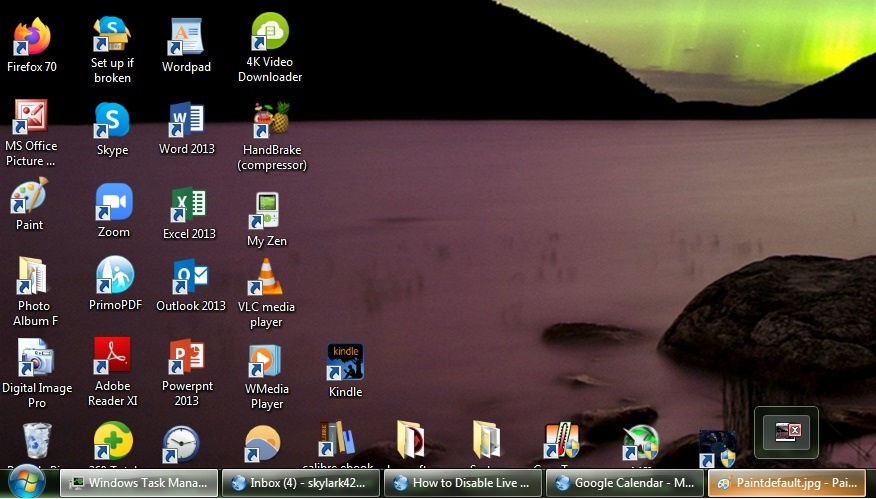Switch to 'How to Disable Live' browser window
876x499 pixels.
[463, 483]
